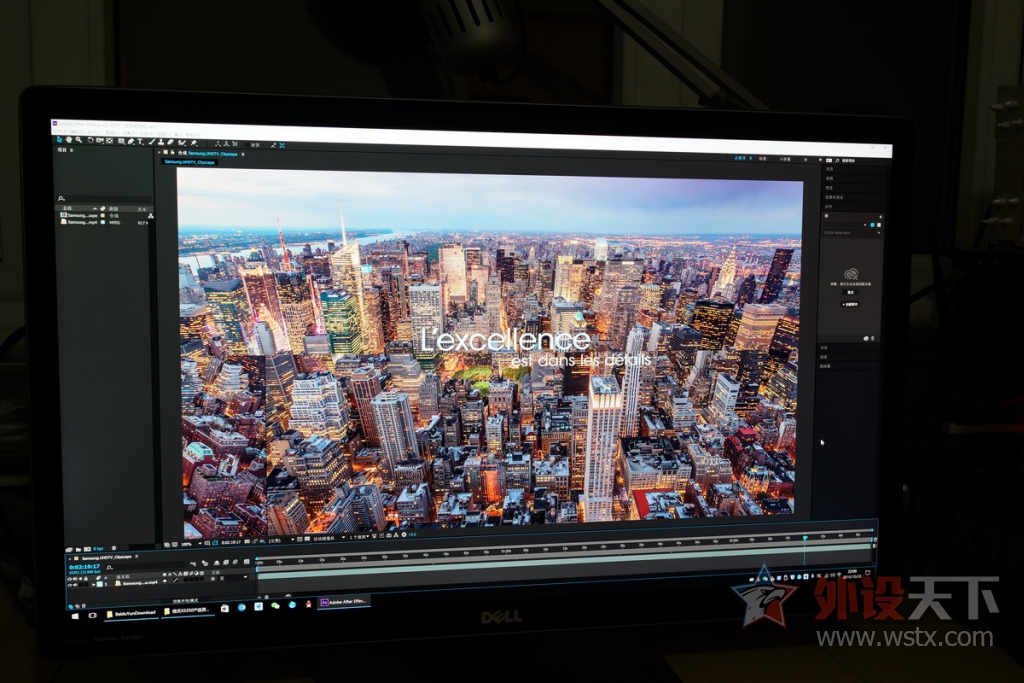The image size is (1024, 683).
Task: Switch to the 小屏幕 workspace tab
Action: pos(785,159)
